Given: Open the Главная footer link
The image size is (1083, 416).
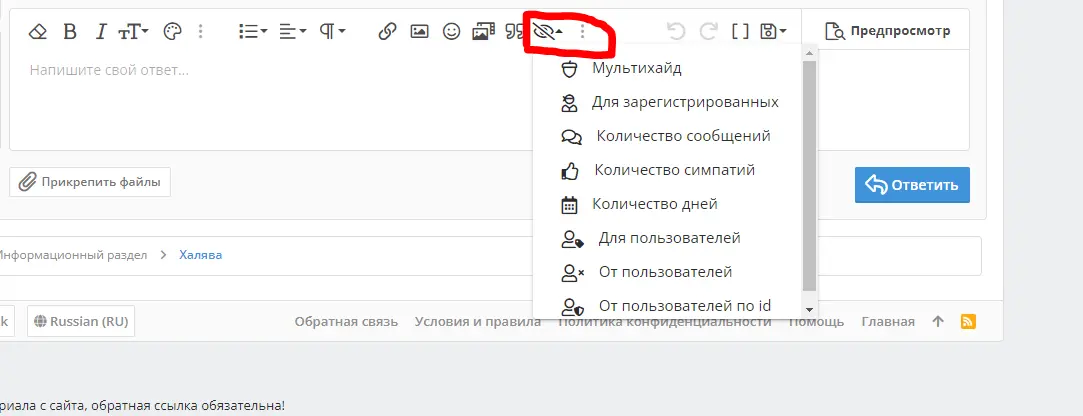Looking at the screenshot, I should click(x=888, y=321).
